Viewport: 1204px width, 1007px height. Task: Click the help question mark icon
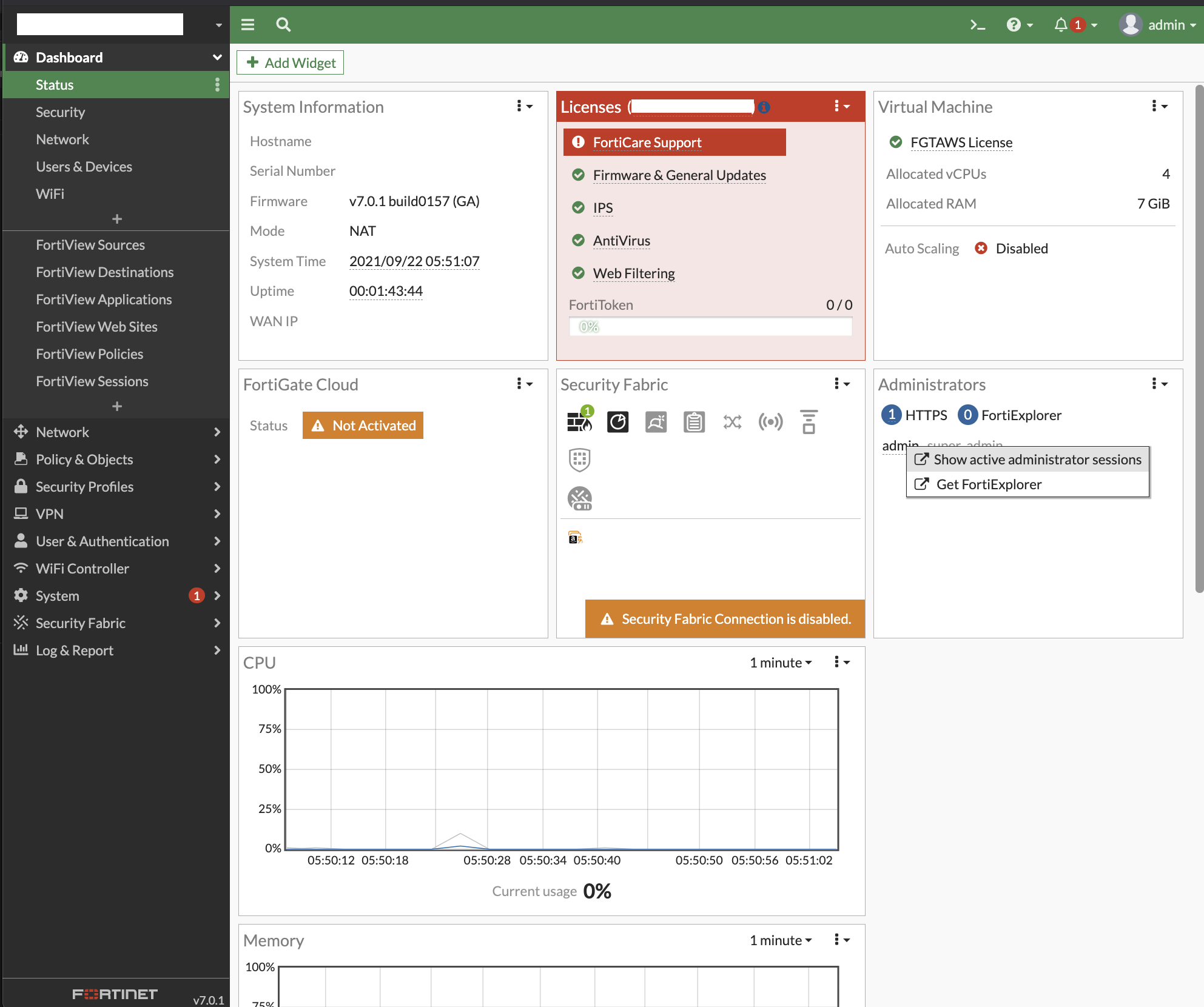point(1013,25)
